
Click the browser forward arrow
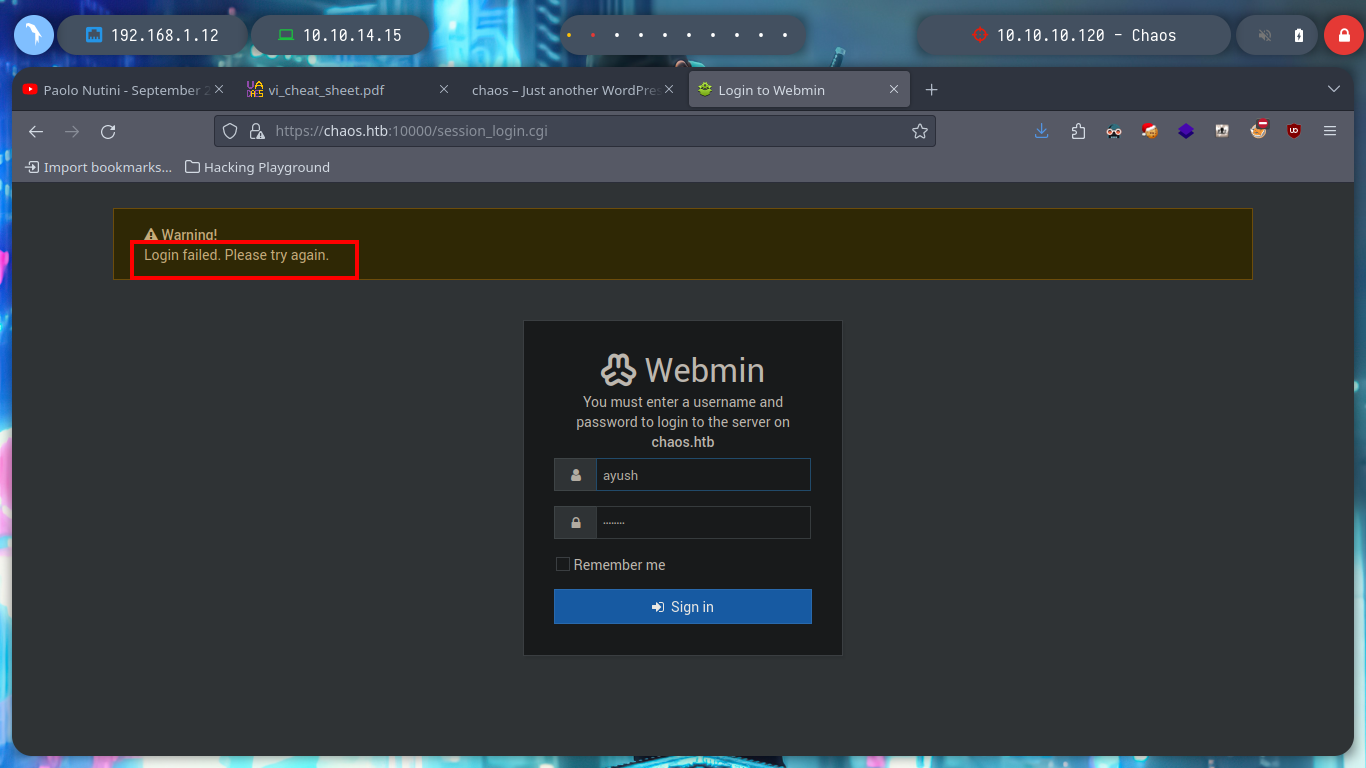click(72, 131)
